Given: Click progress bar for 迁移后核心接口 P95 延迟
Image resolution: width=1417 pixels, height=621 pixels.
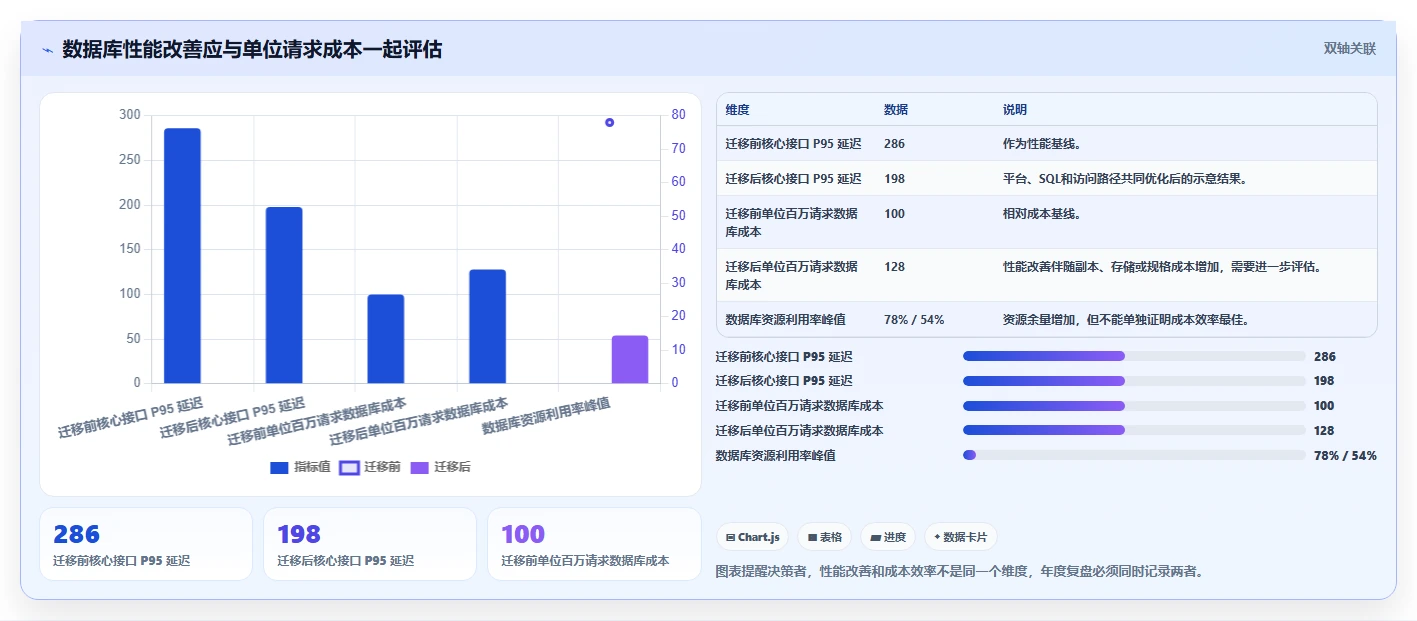Looking at the screenshot, I should [x=1134, y=381].
